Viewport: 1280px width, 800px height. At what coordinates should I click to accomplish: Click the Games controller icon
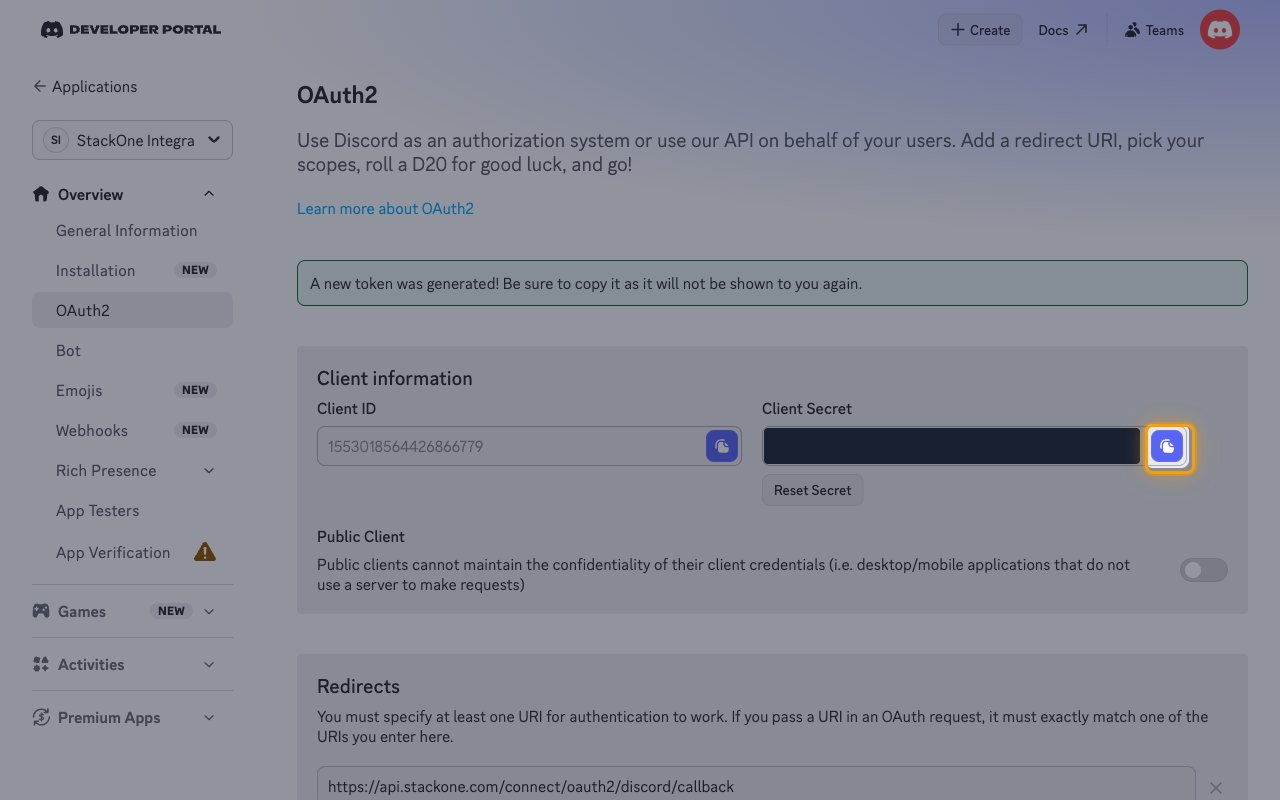click(x=41, y=611)
